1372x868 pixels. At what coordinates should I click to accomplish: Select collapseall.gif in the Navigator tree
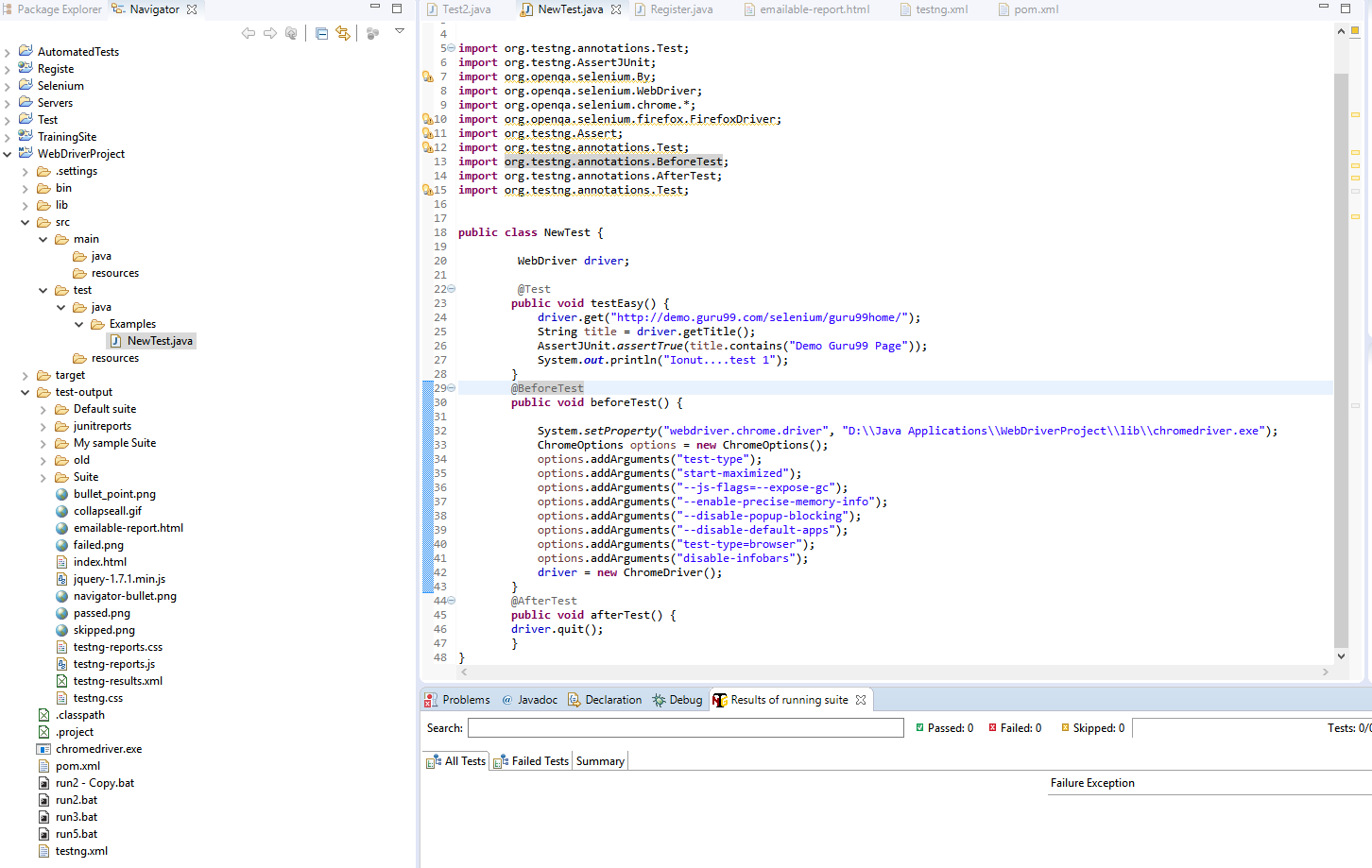[x=108, y=511]
